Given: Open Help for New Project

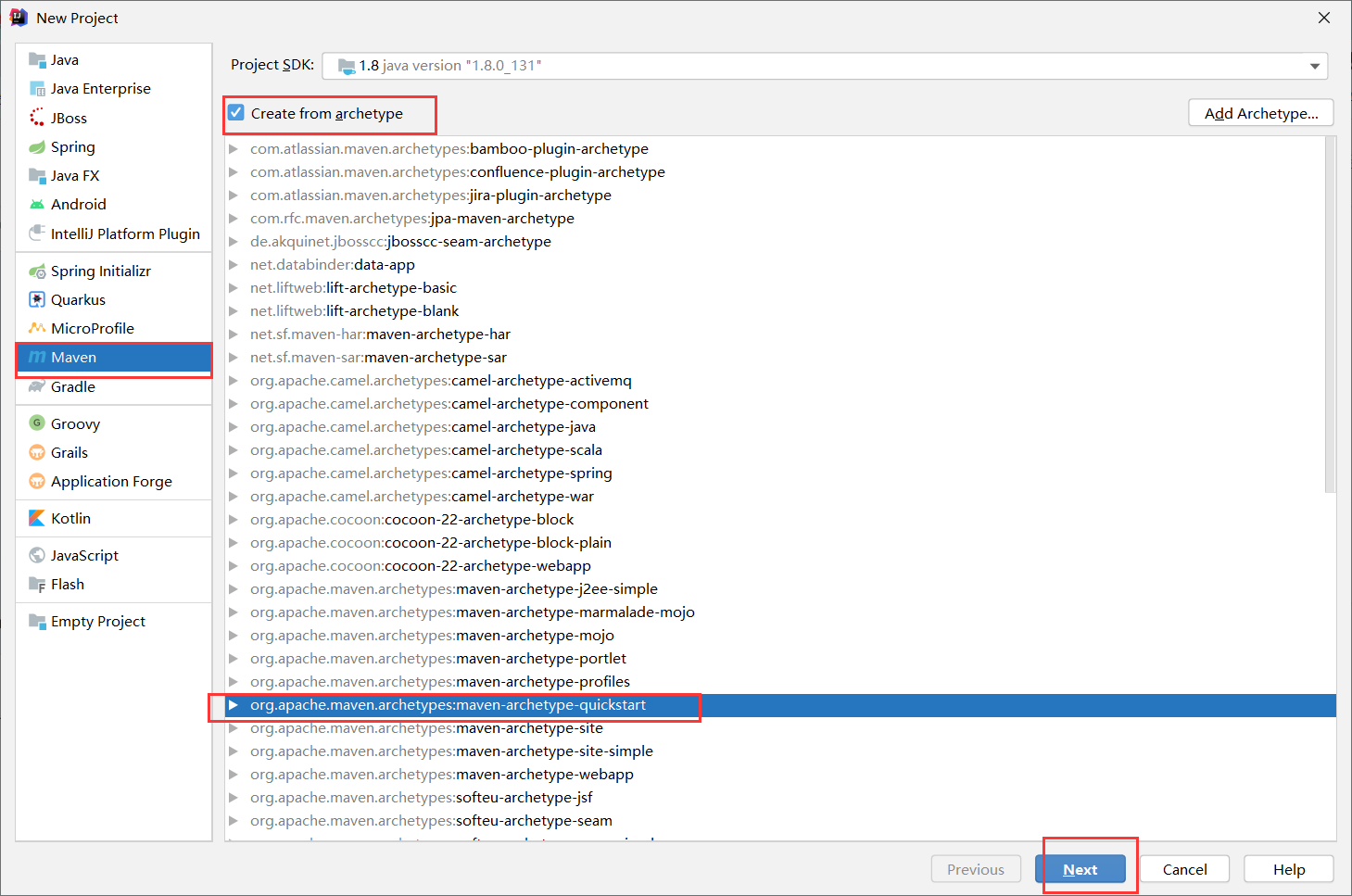Looking at the screenshot, I should [1289, 869].
